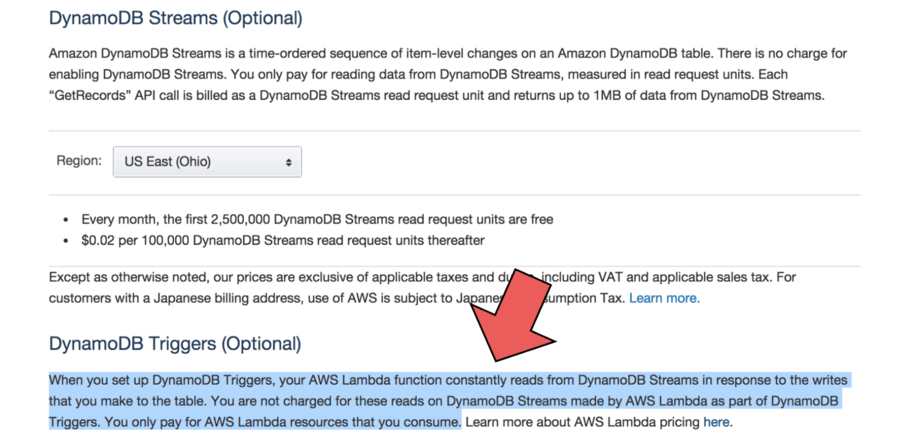Screen dimensions: 924x442
Task: Click the up-down arrows on the Region selector
Action: (289, 162)
